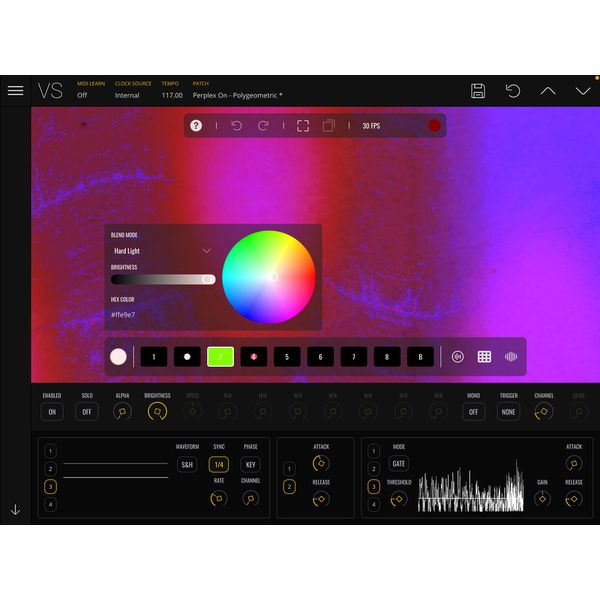Open the hamburger menu

pos(15,90)
